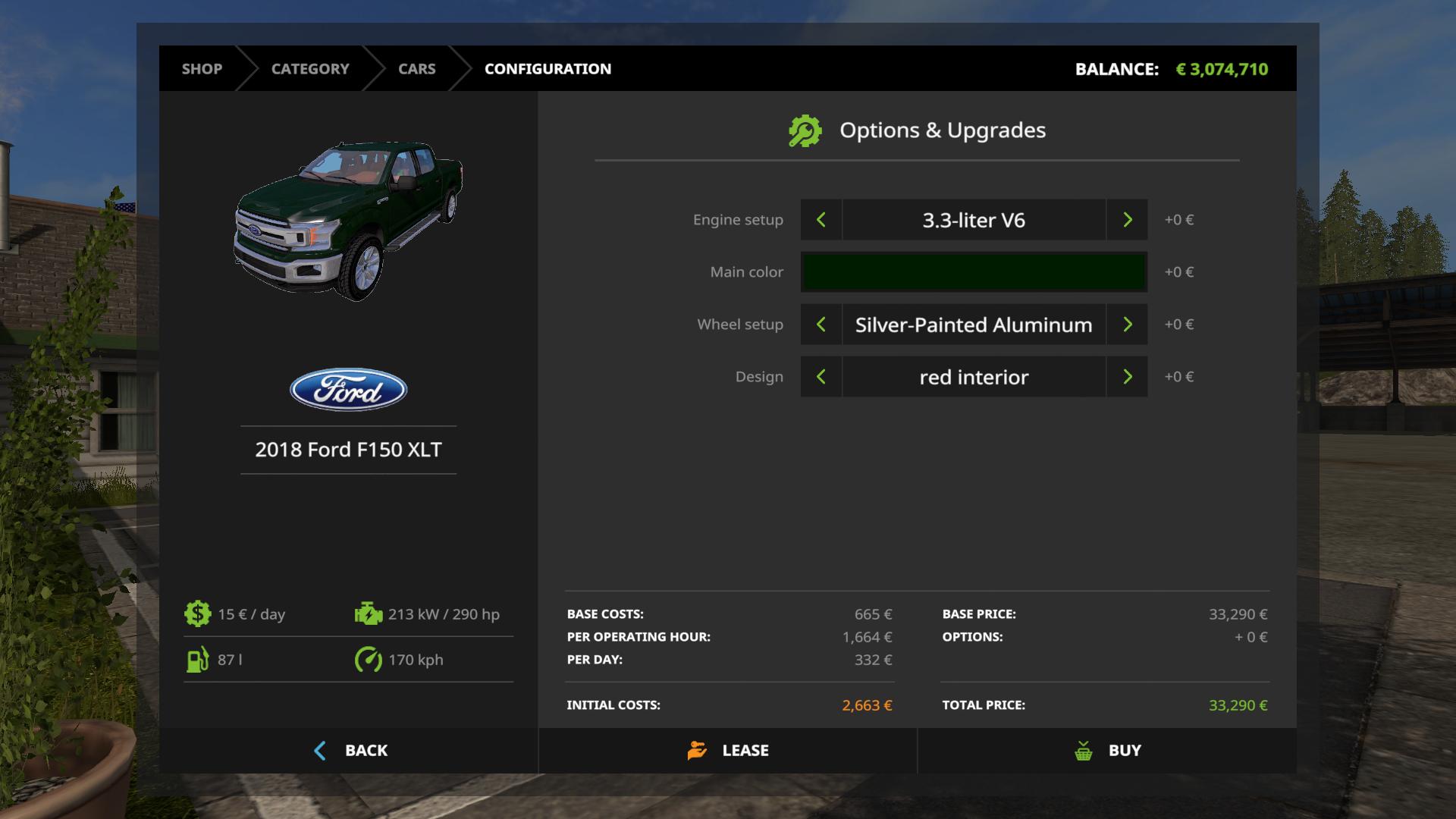Return to Cars breadcrumb list
1456x819 pixels.
416,69
